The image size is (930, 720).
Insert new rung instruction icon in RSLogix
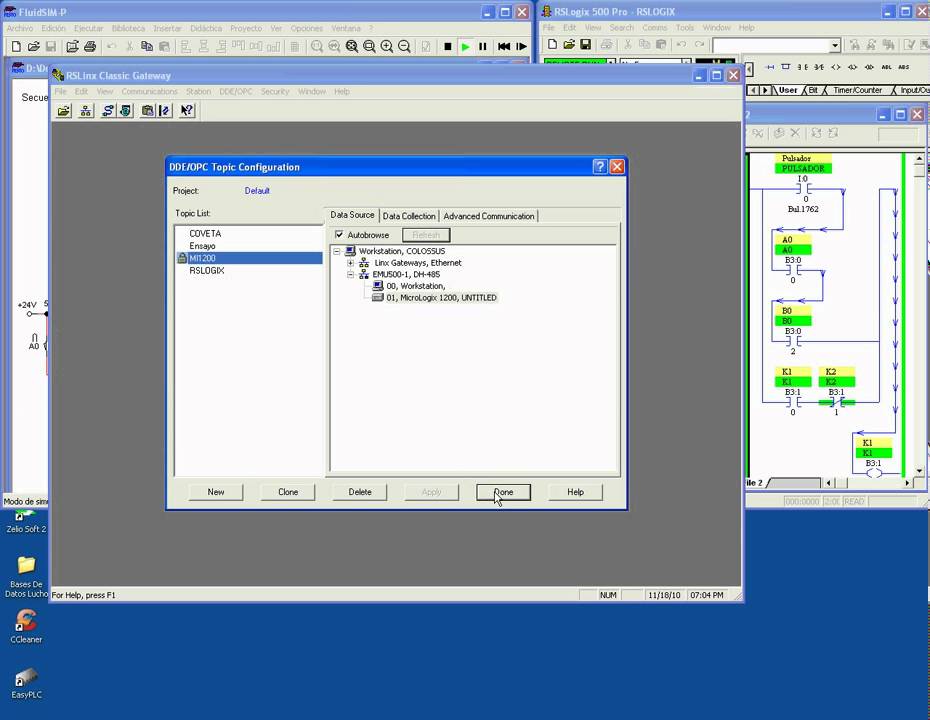pos(770,67)
